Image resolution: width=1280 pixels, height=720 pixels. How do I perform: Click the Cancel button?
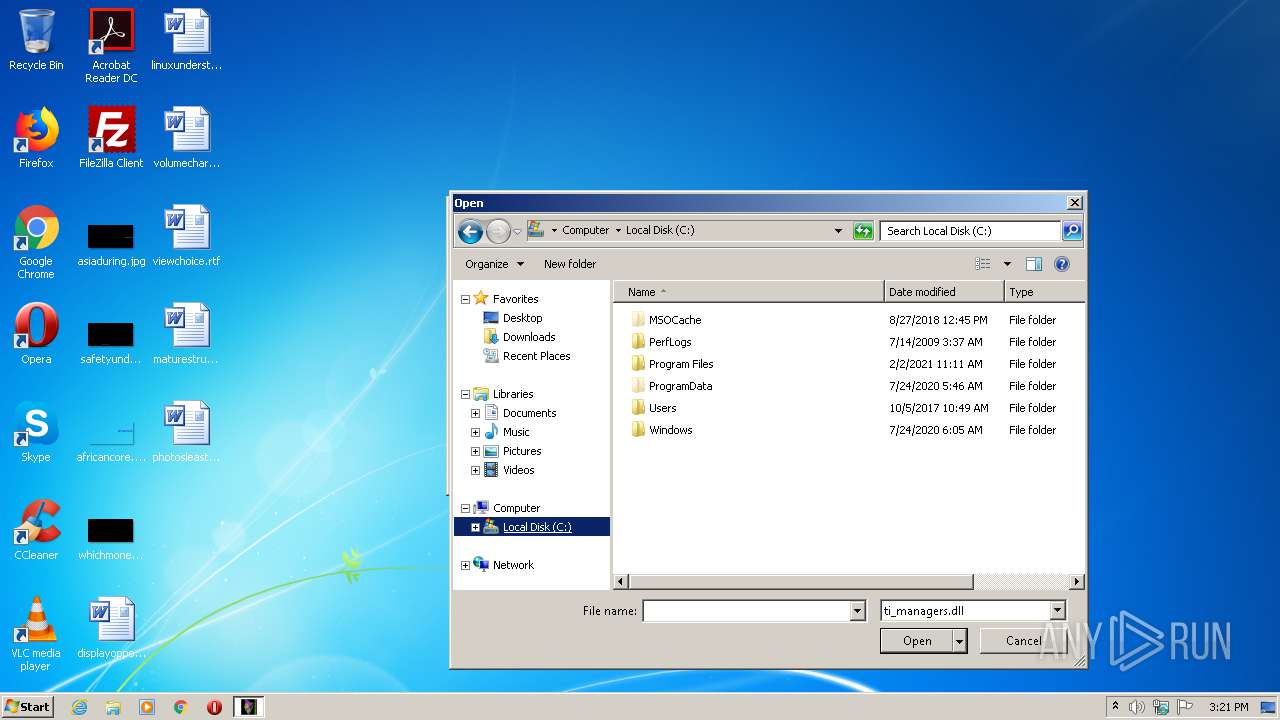click(x=1023, y=641)
